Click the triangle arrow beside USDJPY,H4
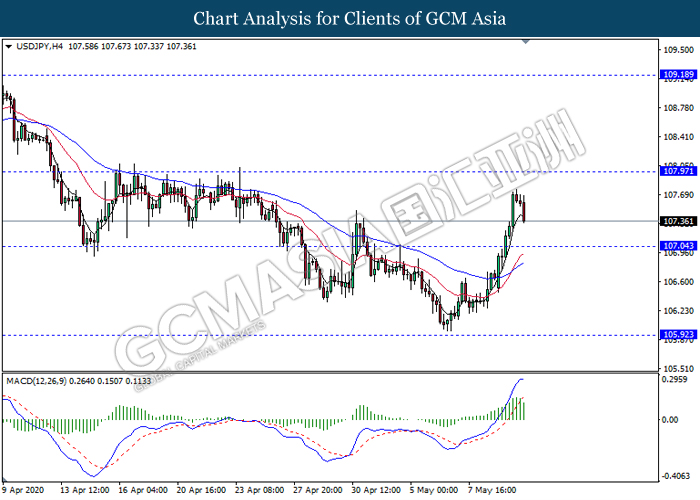 point(9,46)
